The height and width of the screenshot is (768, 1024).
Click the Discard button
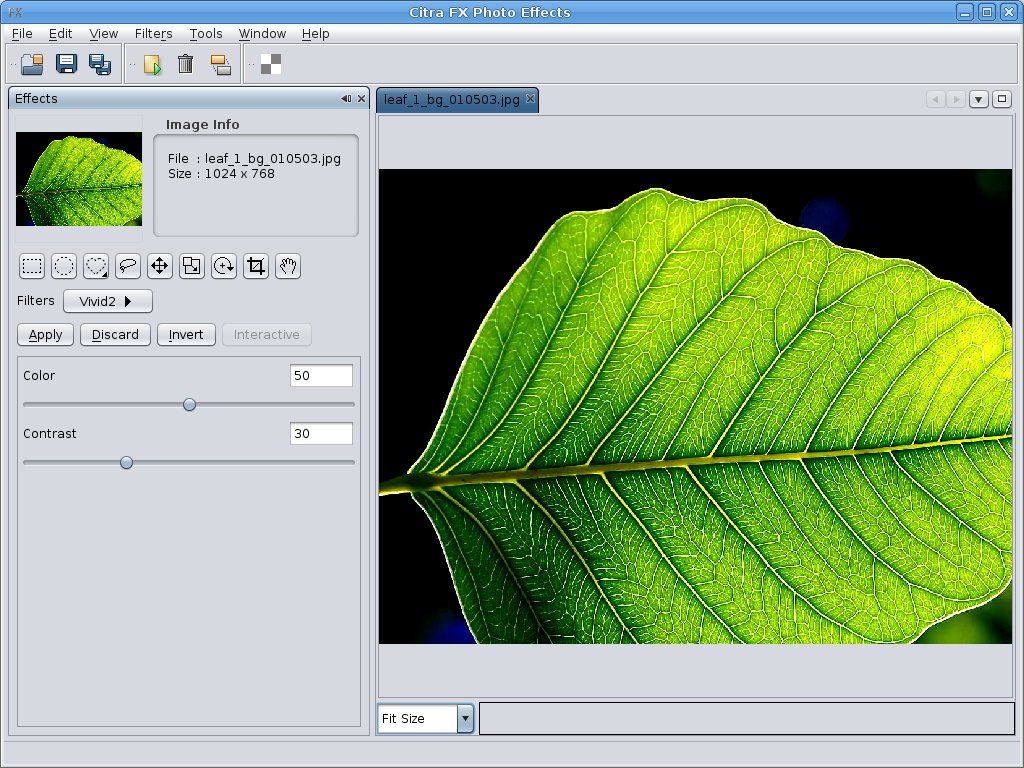115,335
